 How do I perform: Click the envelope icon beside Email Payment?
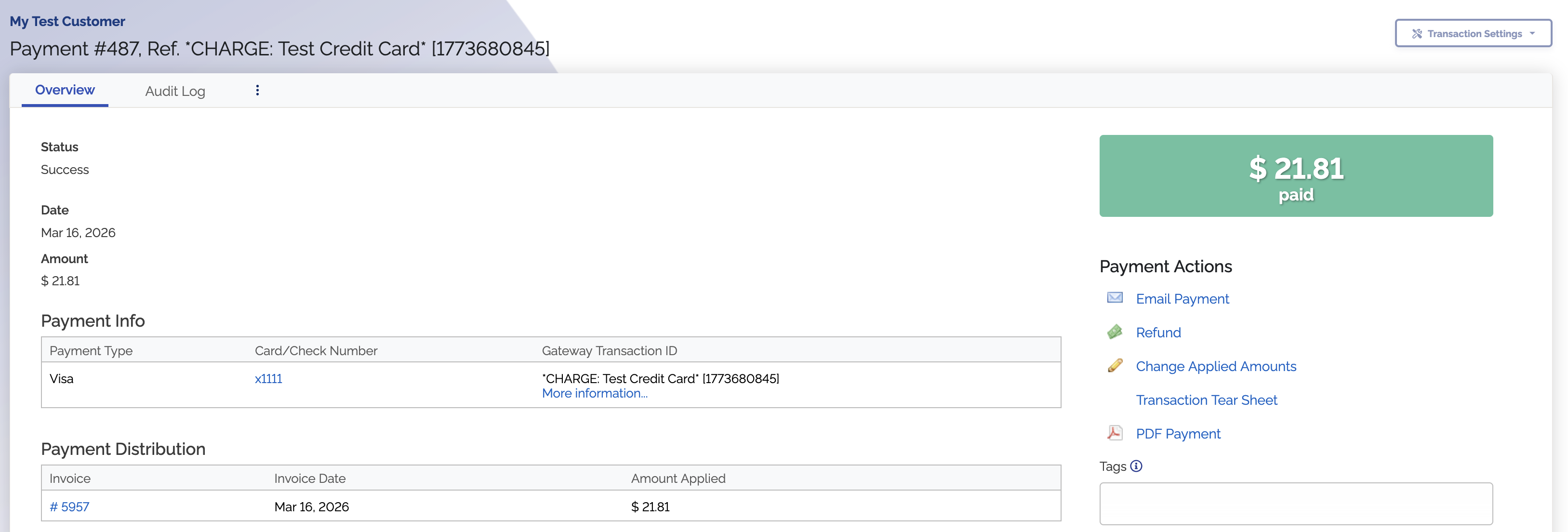pyautogui.click(x=1115, y=298)
